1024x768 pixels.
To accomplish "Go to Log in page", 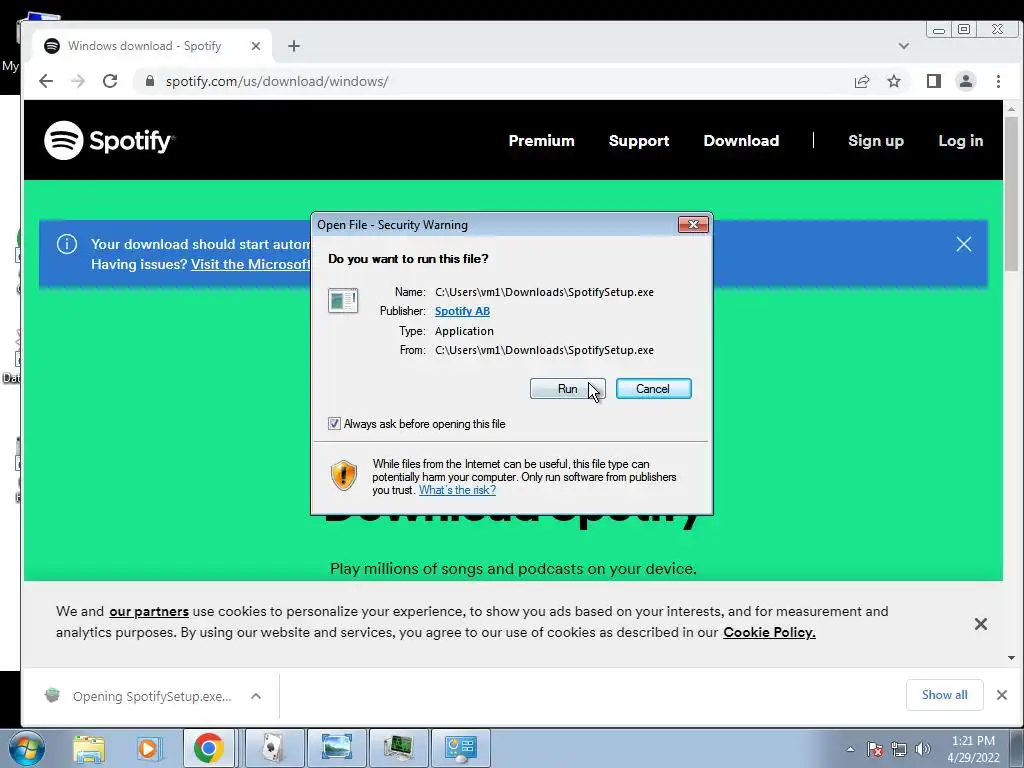I will coord(961,140).
